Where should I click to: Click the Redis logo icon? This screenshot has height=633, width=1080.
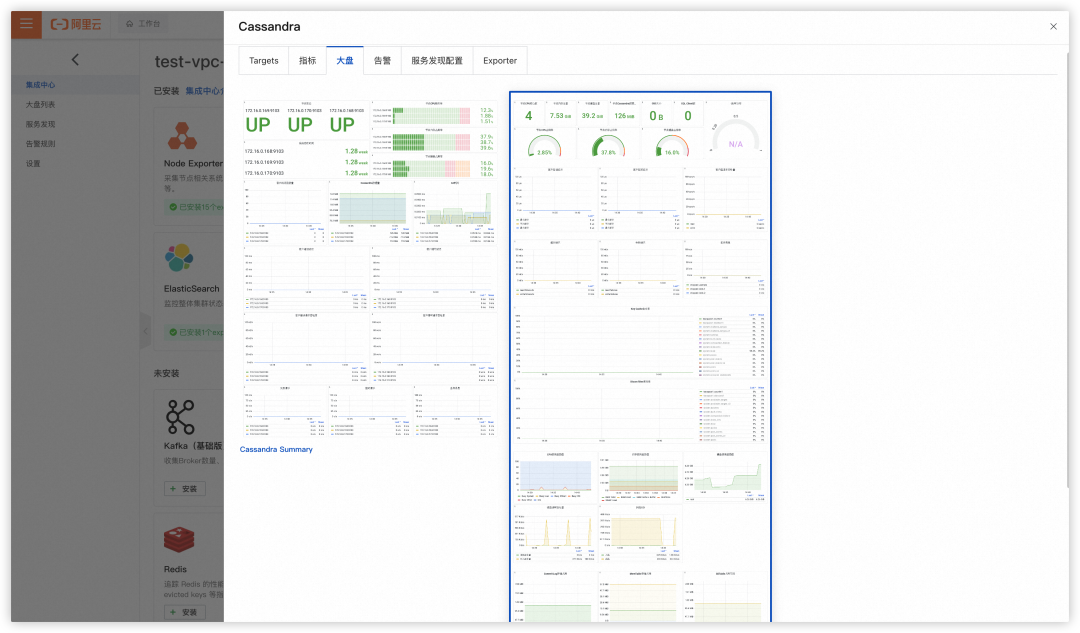pyautogui.click(x=179, y=540)
